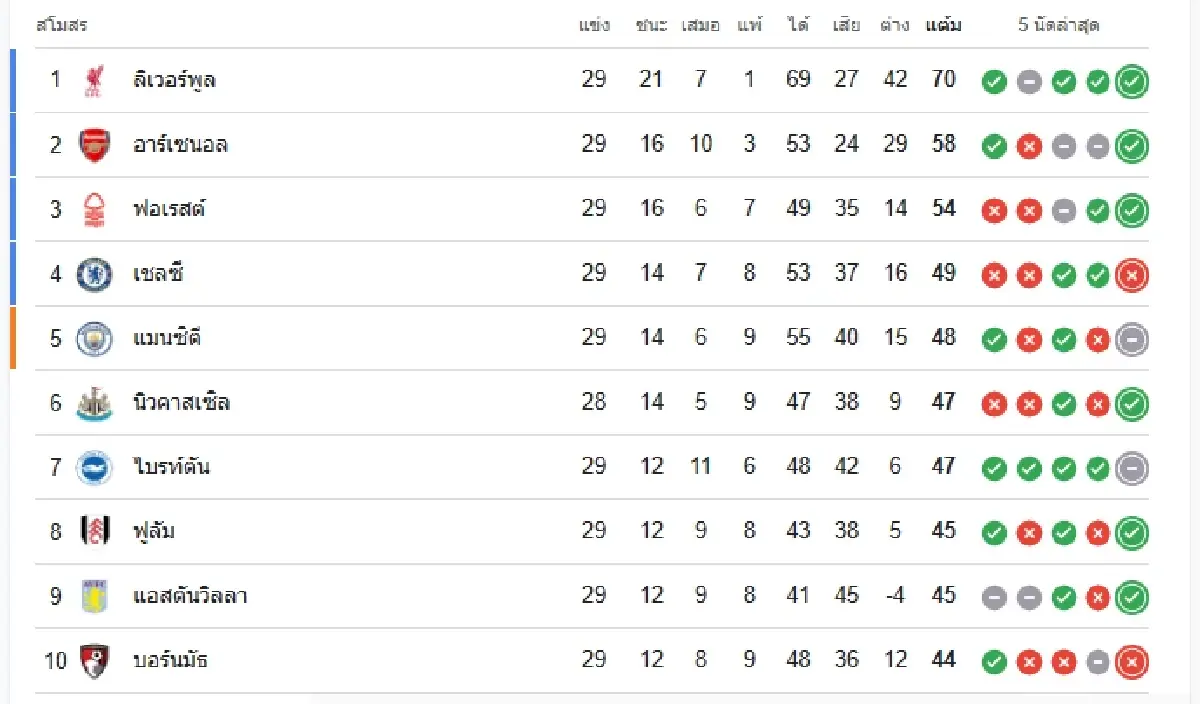Viewport: 1200px width, 704px height.
Task: Click the 5 นัดล่าสุด column header
Action: click(1058, 26)
